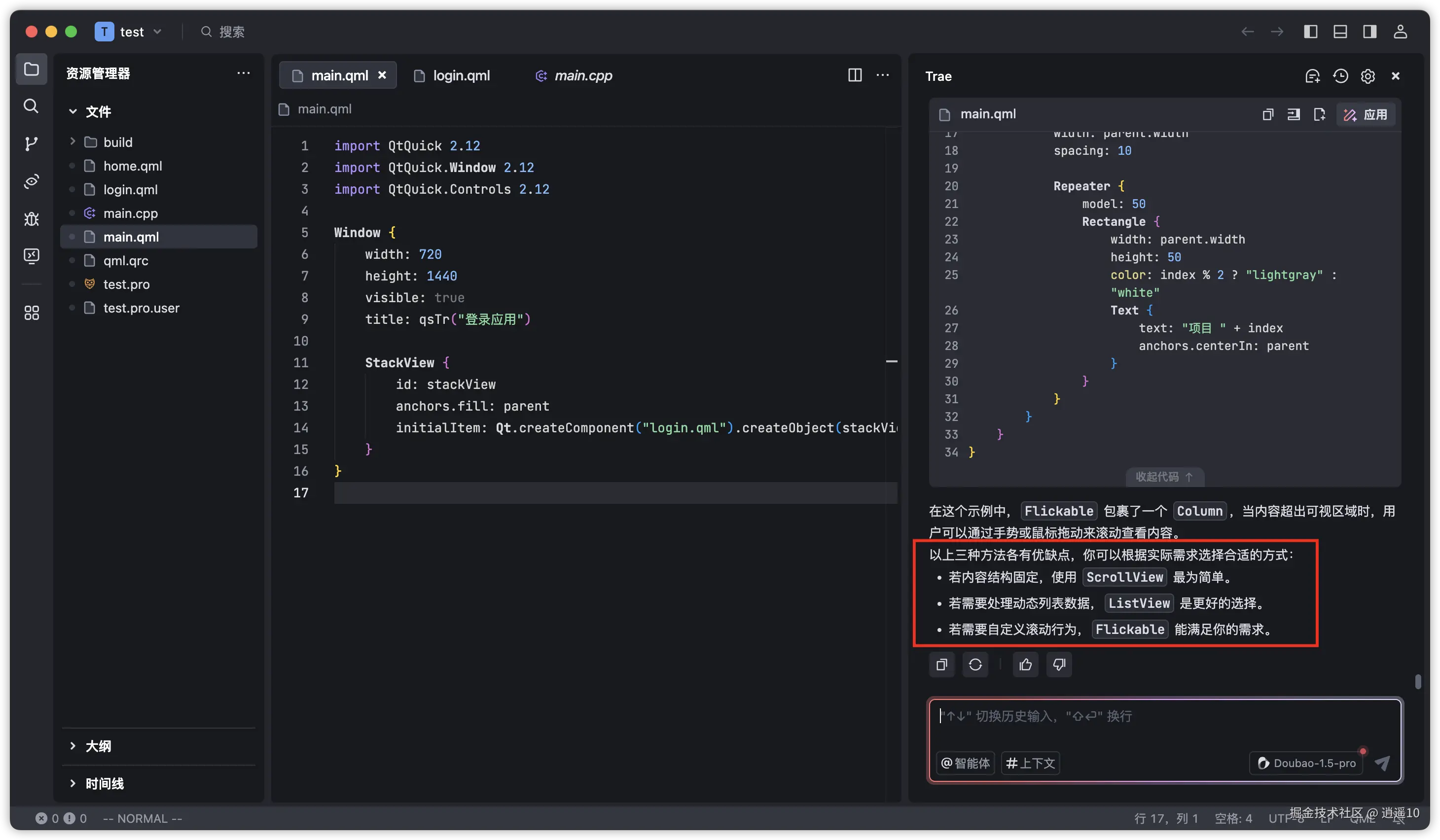Open the source control sidebar icon
The image size is (1440, 840).
[x=32, y=143]
